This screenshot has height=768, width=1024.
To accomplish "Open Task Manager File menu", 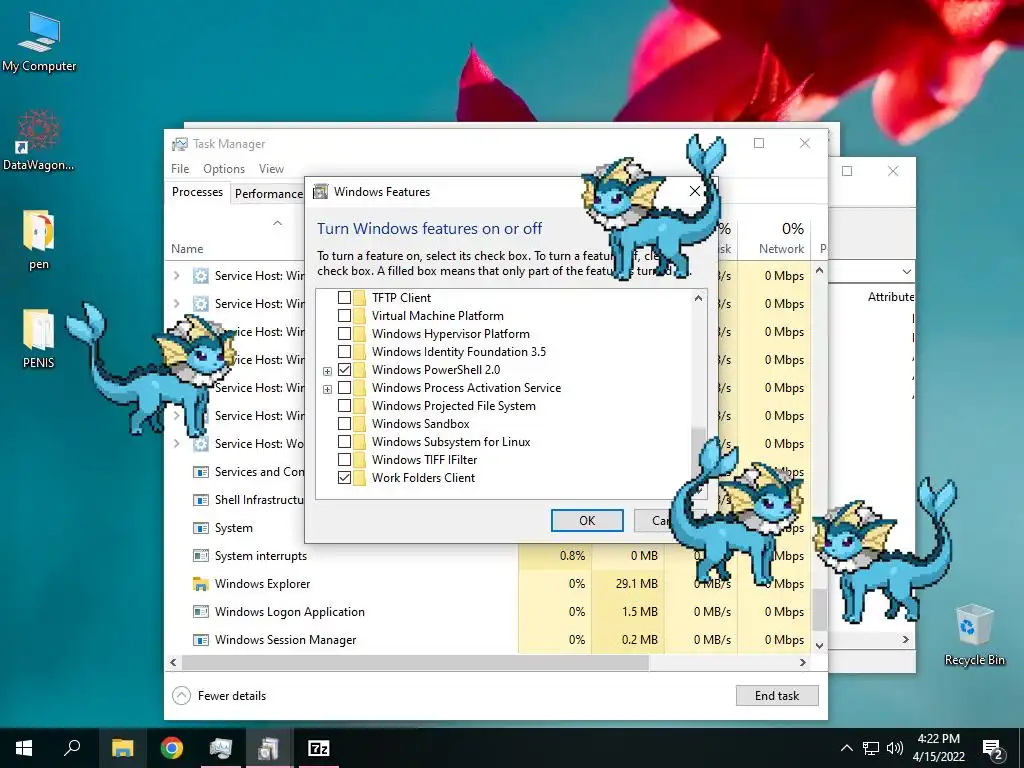I will click(x=180, y=168).
